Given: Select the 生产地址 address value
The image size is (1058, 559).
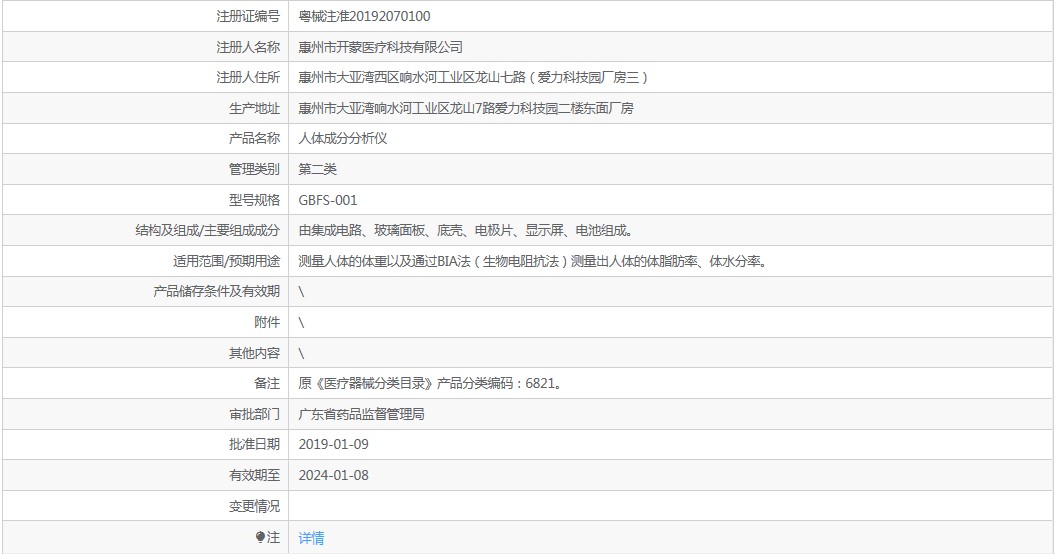Looking at the screenshot, I should coord(466,109).
